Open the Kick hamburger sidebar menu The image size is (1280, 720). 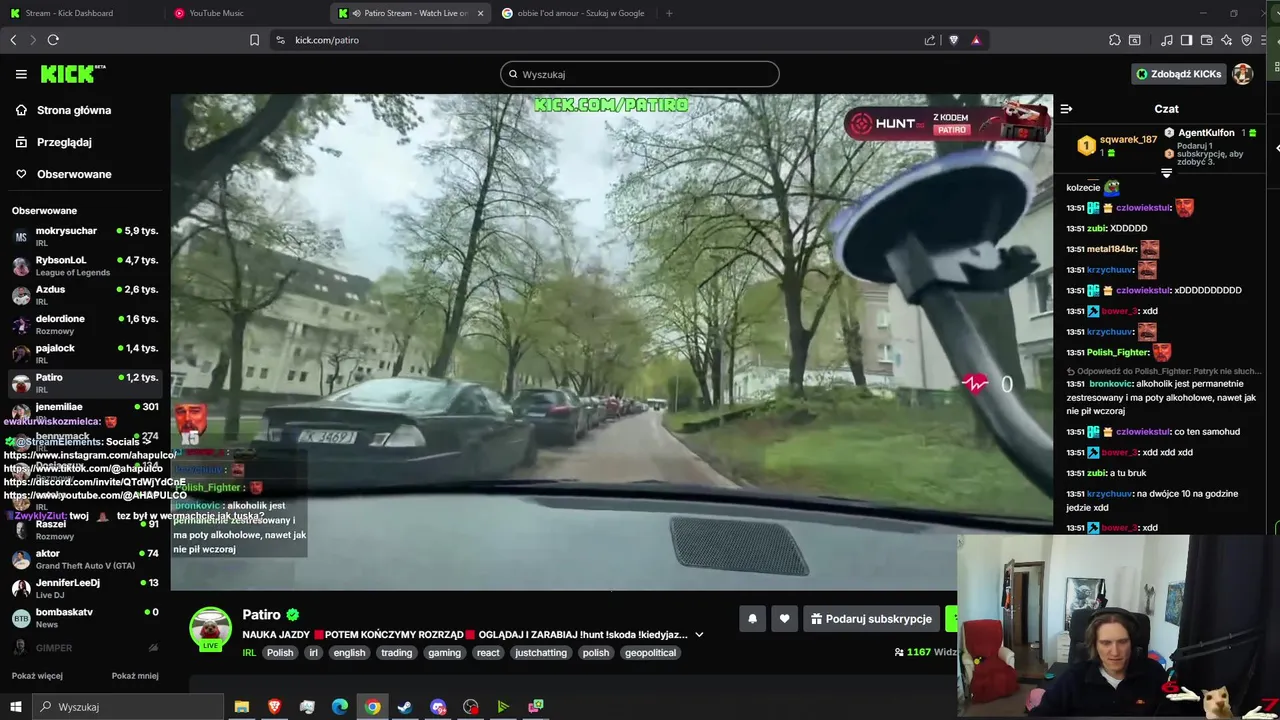click(21, 74)
